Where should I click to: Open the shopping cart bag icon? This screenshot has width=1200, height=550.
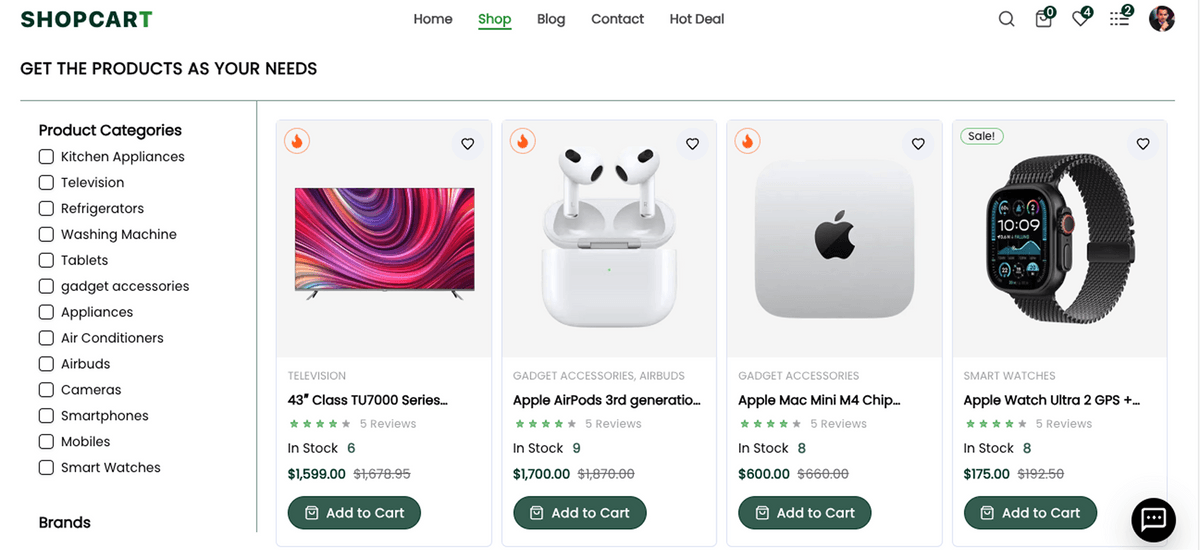pyautogui.click(x=1043, y=19)
